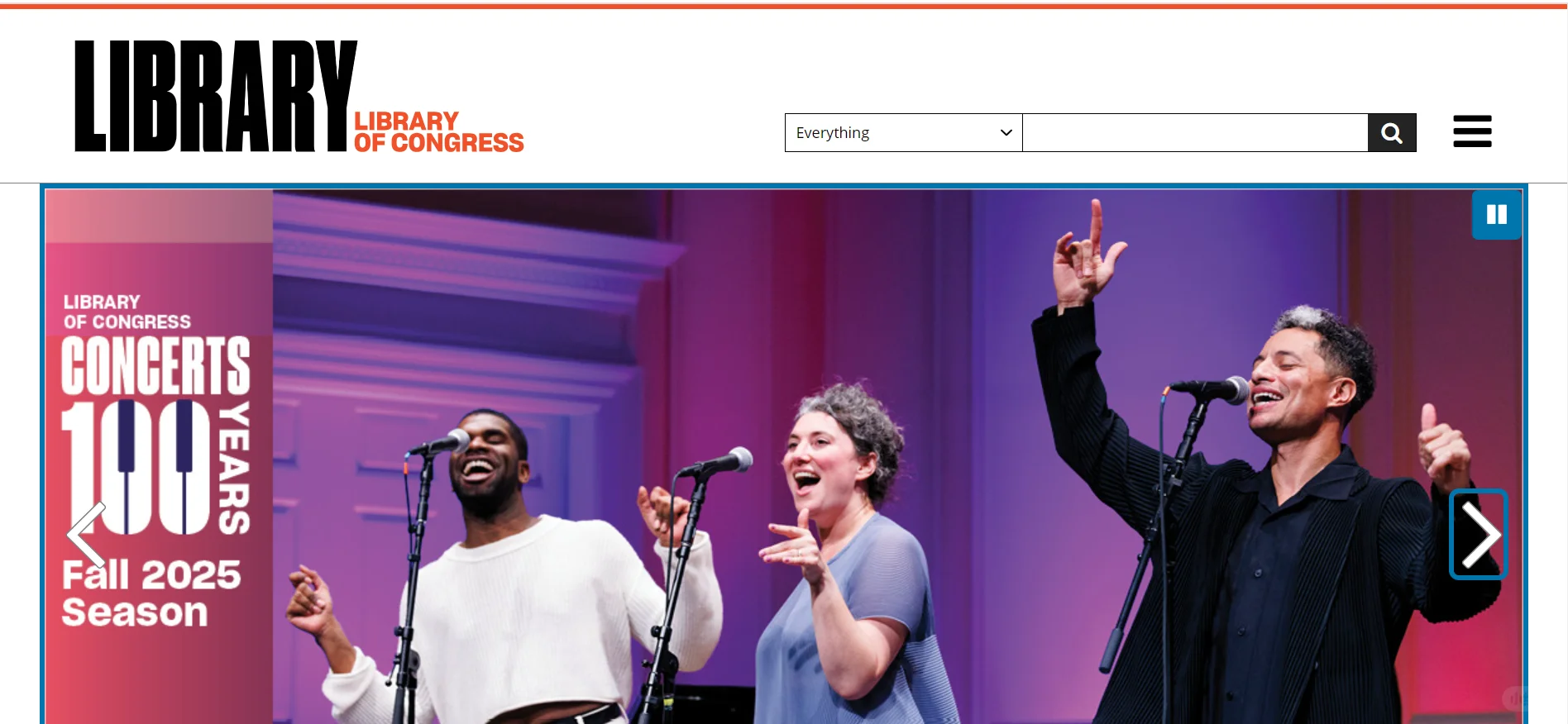The height and width of the screenshot is (724, 1568).
Task: Click the dropdown chevron beside Everything
Action: point(1006,133)
